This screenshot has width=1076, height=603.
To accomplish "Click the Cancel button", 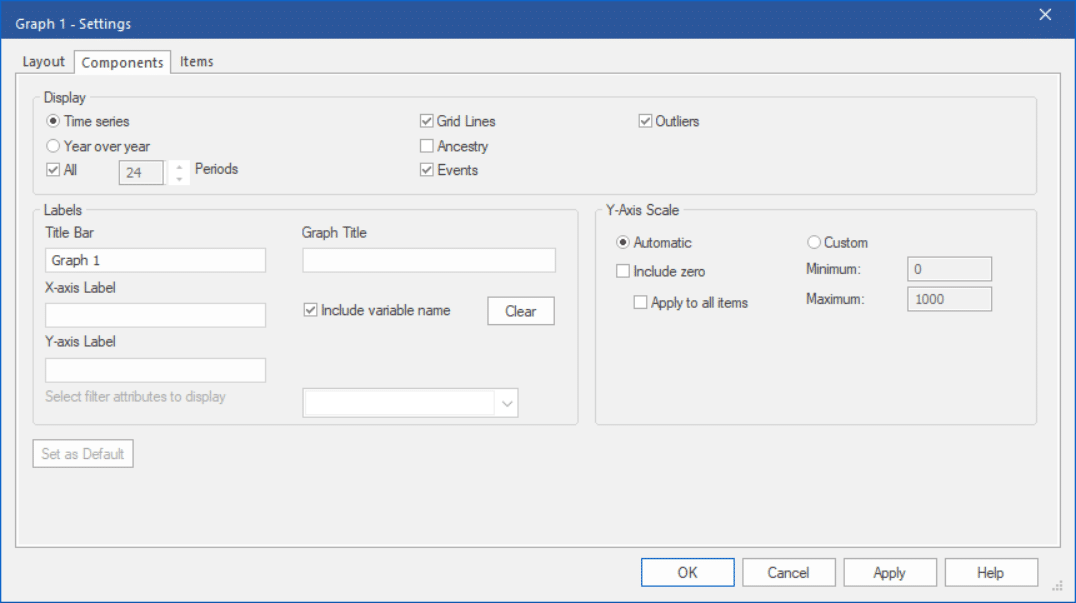I will (x=788, y=573).
